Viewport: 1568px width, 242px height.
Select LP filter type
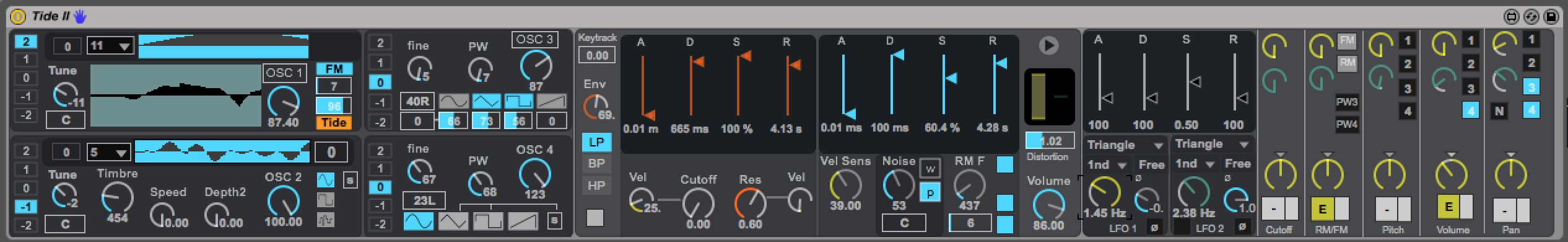pyautogui.click(x=596, y=142)
